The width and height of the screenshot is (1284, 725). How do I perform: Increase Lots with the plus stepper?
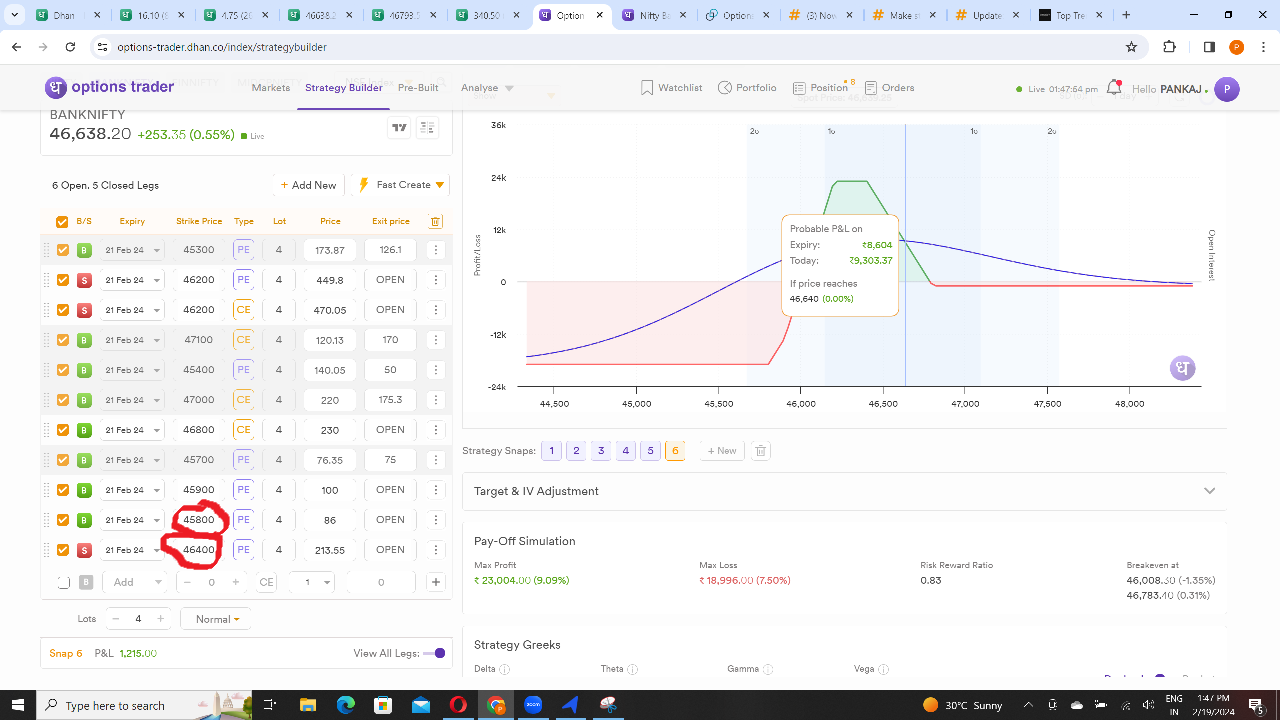[160, 619]
